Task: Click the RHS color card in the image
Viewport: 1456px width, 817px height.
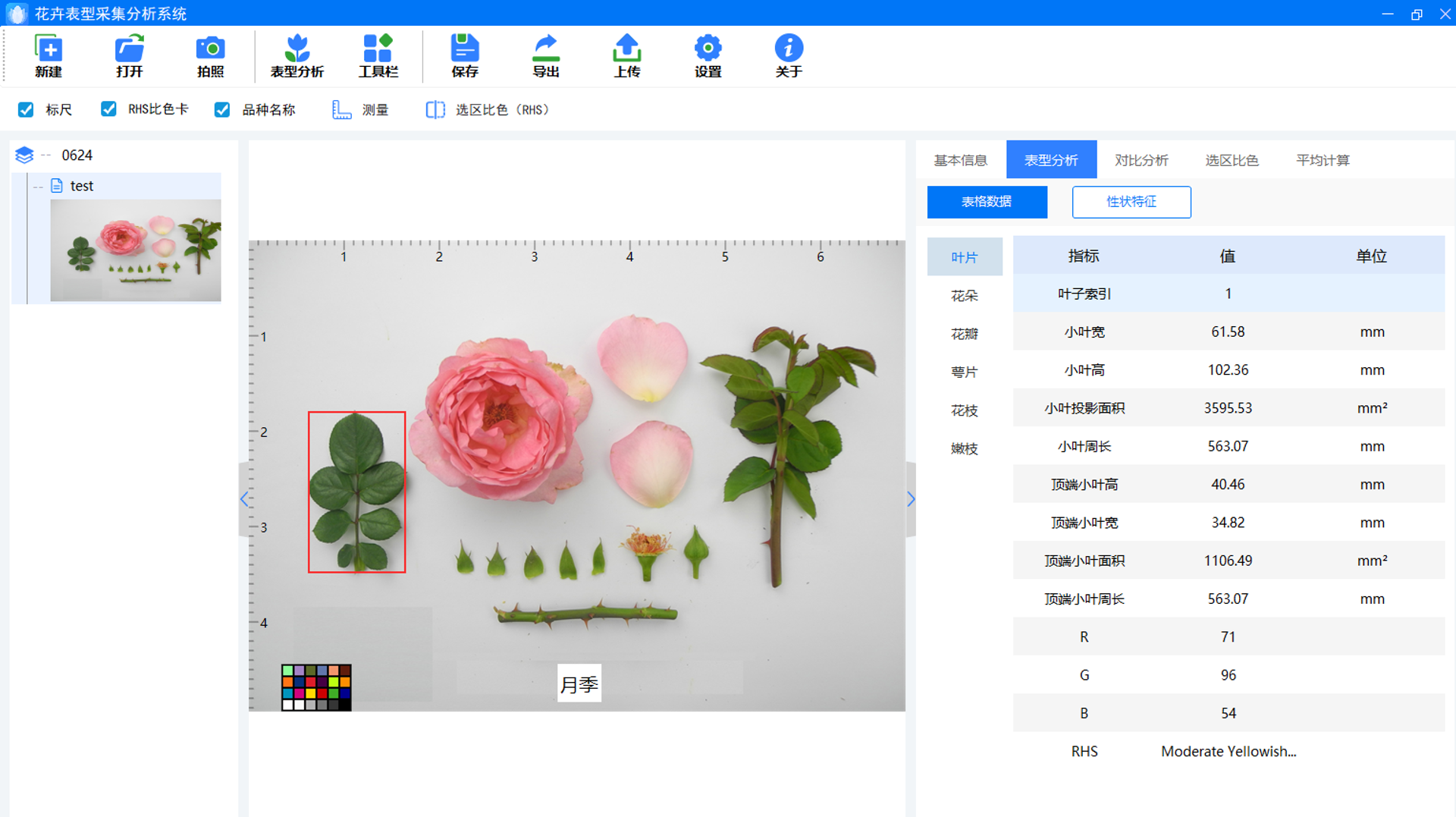Action: [316, 687]
